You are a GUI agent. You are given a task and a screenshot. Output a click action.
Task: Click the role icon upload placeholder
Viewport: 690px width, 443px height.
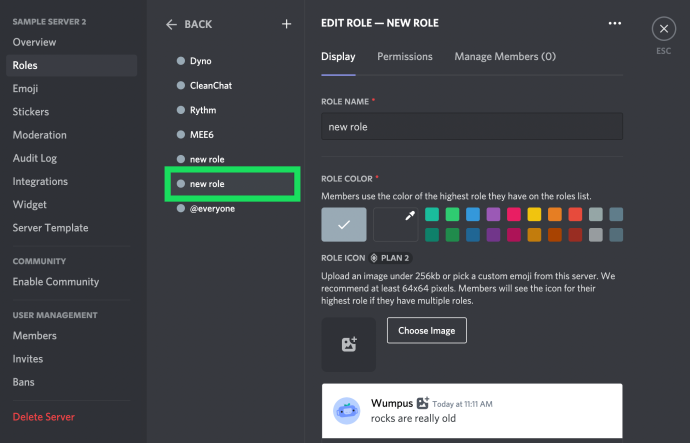349,344
